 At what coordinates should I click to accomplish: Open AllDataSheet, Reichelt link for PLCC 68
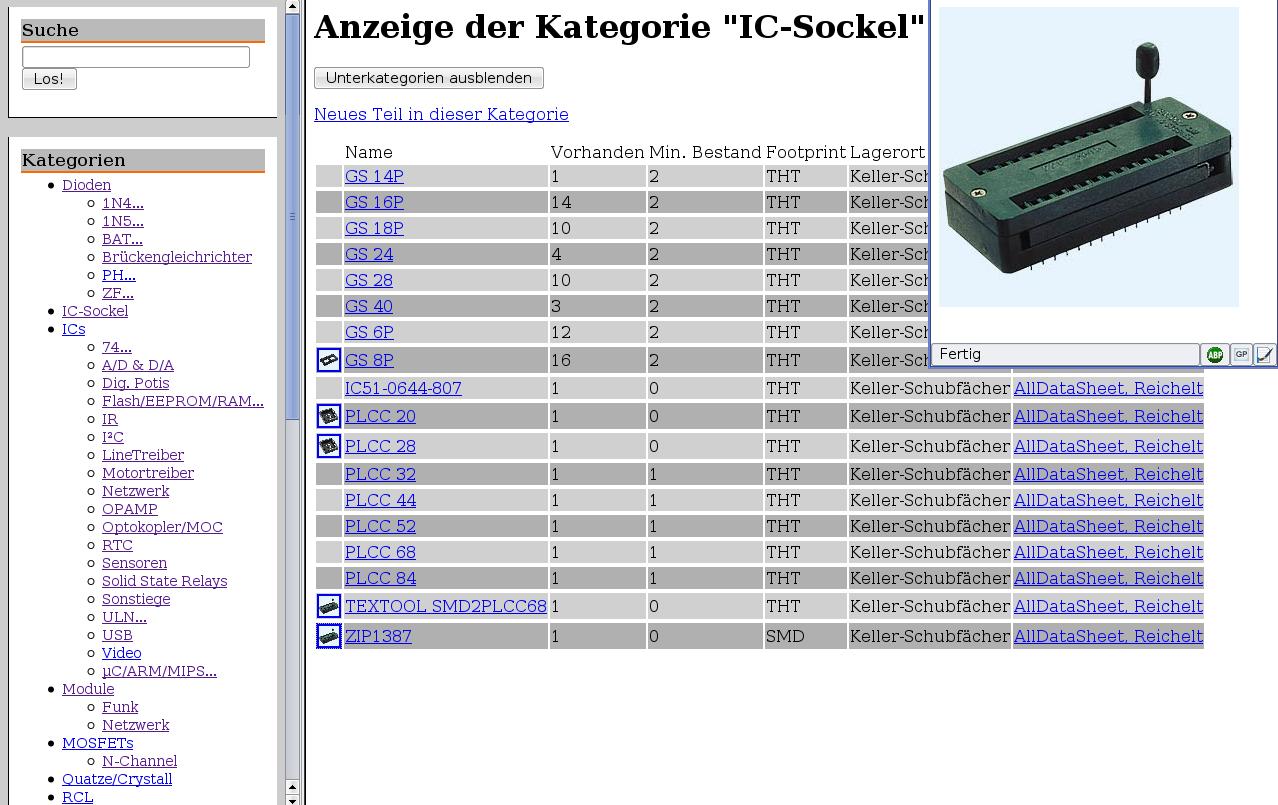coord(1108,552)
